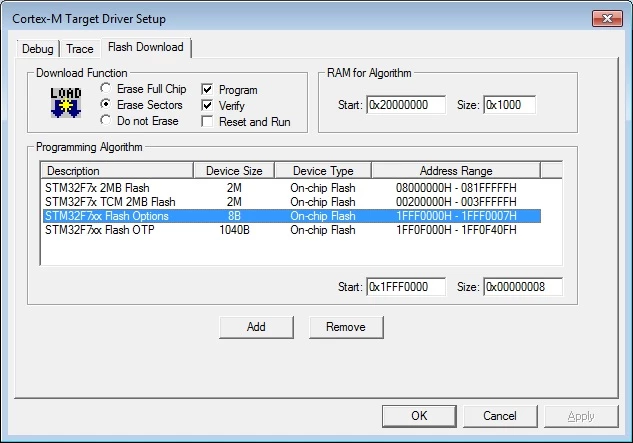This screenshot has width=633, height=443.
Task: Click the LOAD download icon
Action: coord(66,102)
